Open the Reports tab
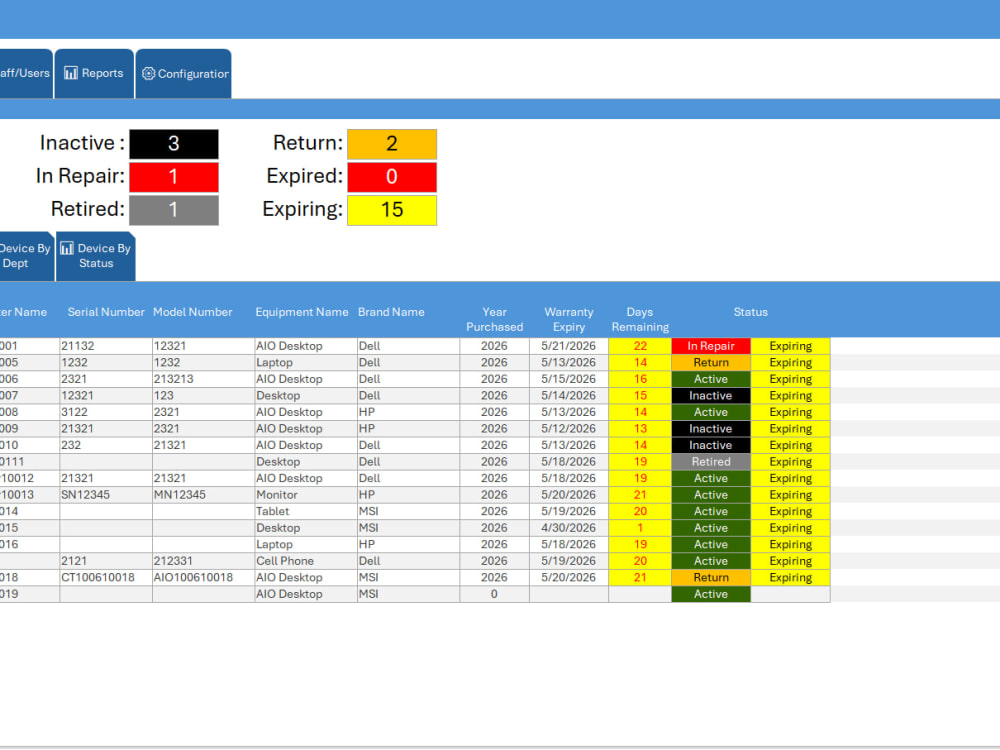1000x750 pixels. pos(94,74)
